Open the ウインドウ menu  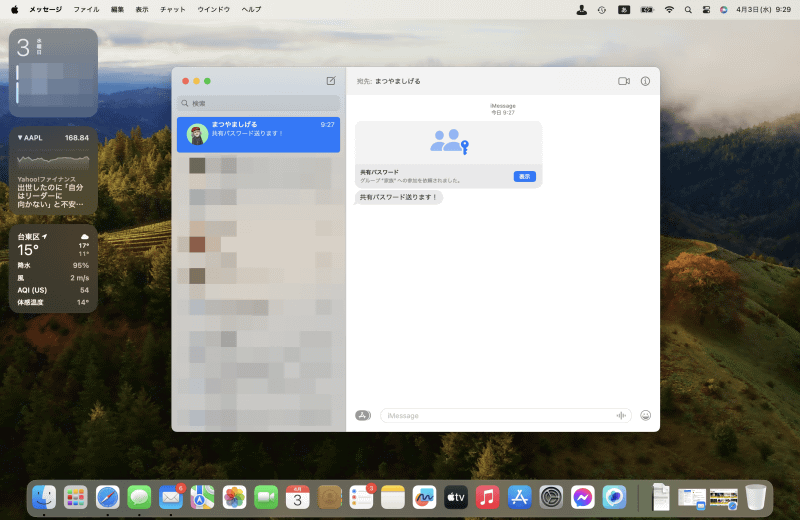click(x=213, y=9)
